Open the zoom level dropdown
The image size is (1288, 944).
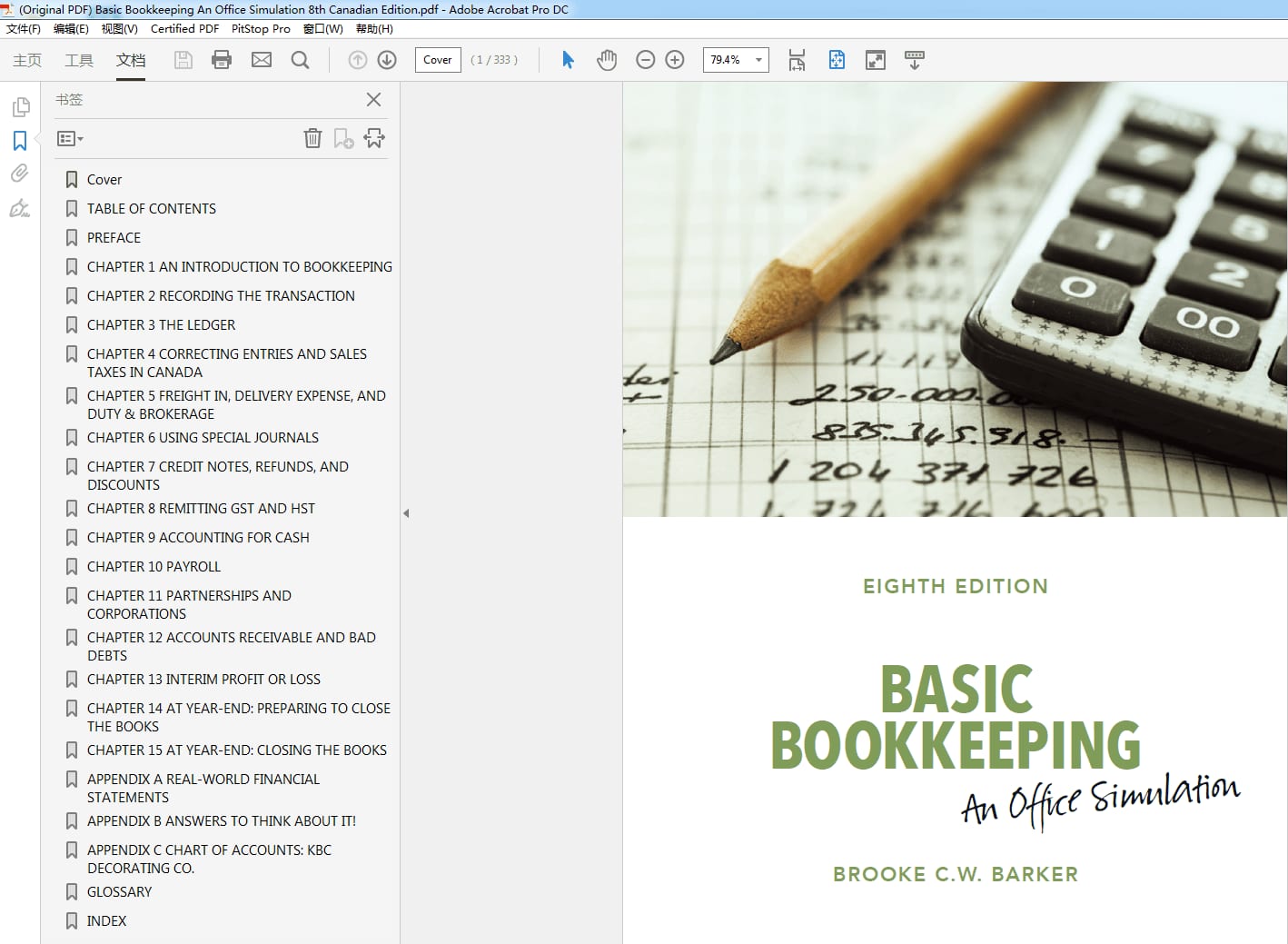point(759,60)
